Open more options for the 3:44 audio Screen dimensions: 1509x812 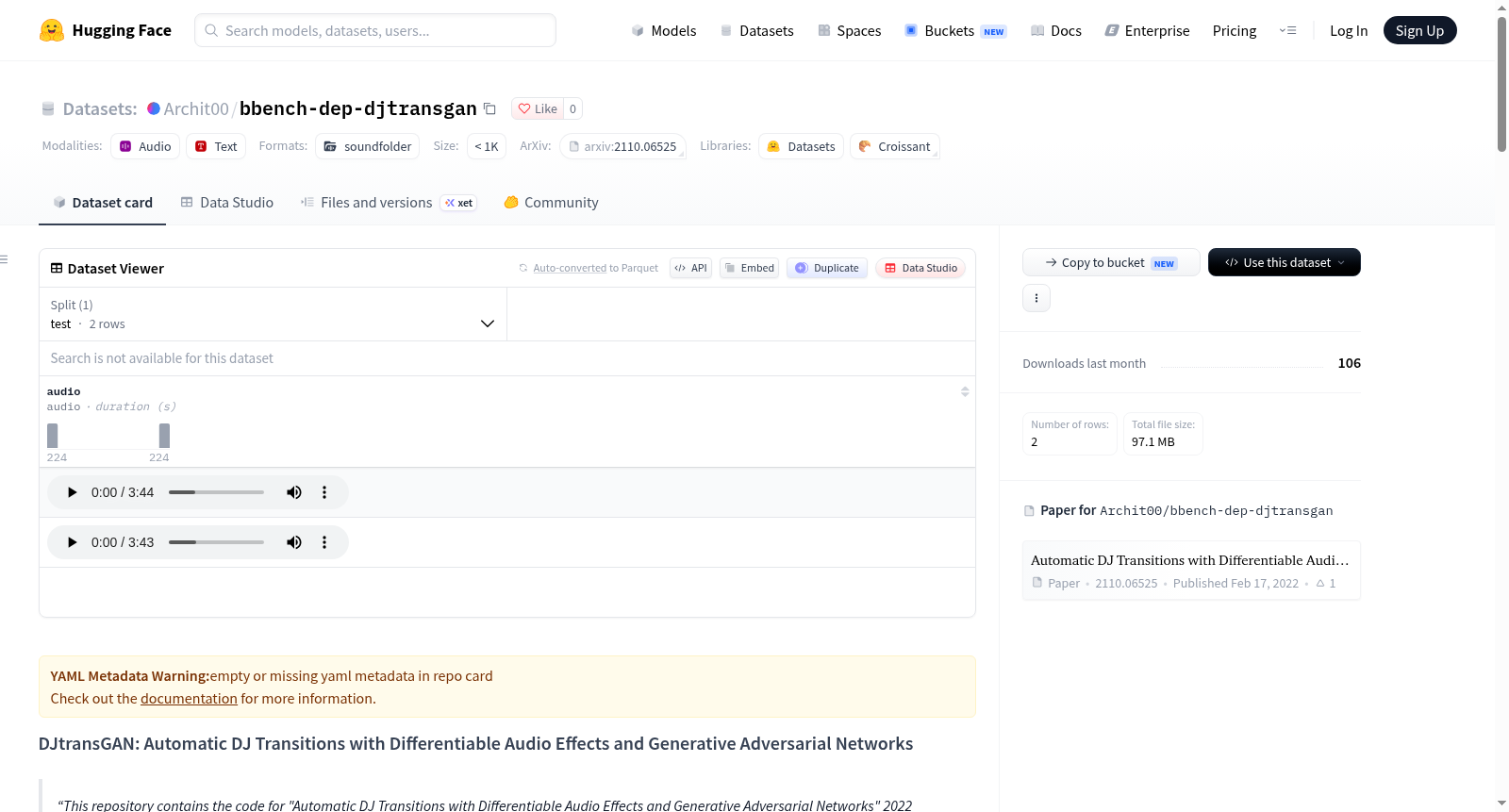324,492
